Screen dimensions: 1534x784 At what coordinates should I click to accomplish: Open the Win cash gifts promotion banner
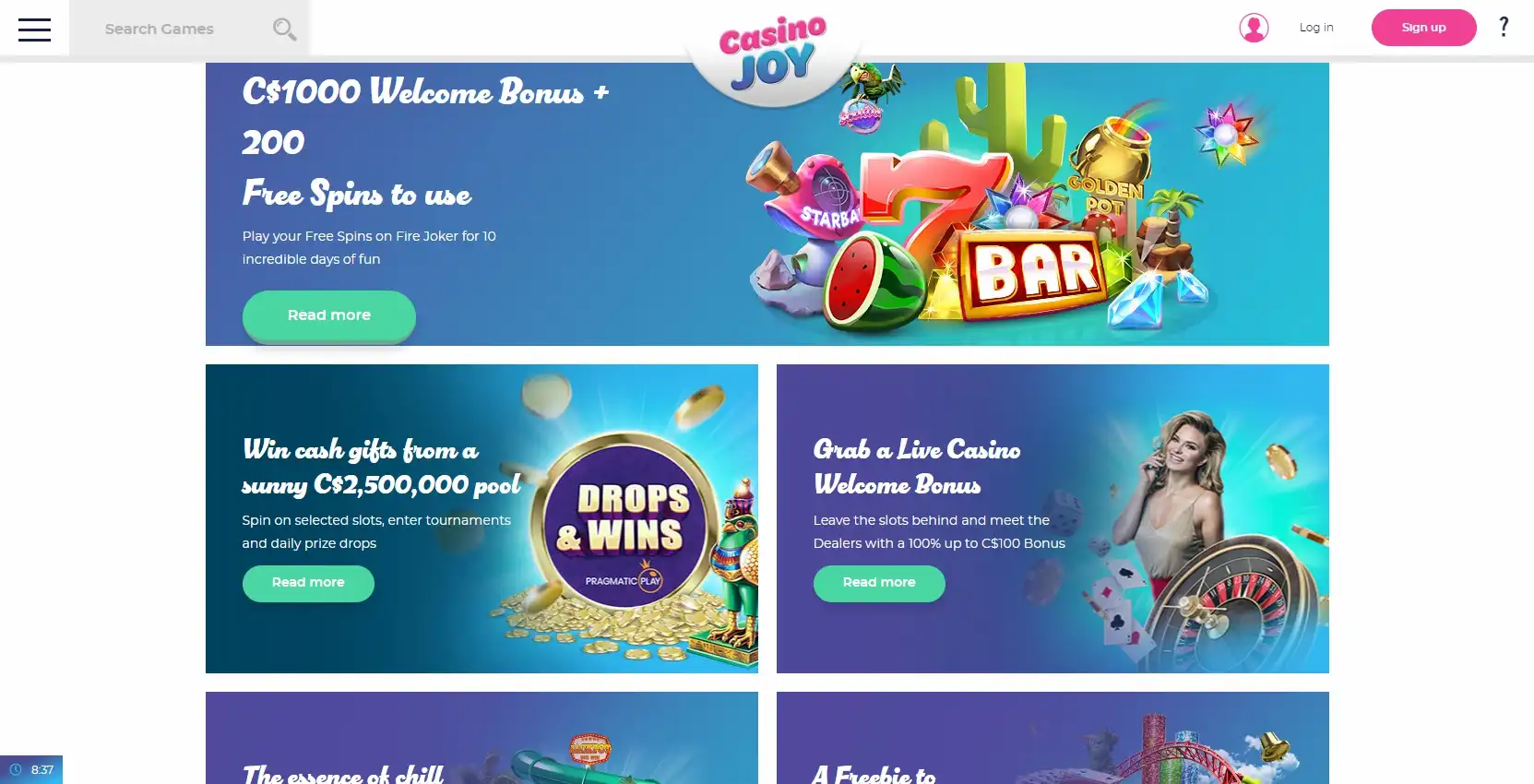pos(482,518)
